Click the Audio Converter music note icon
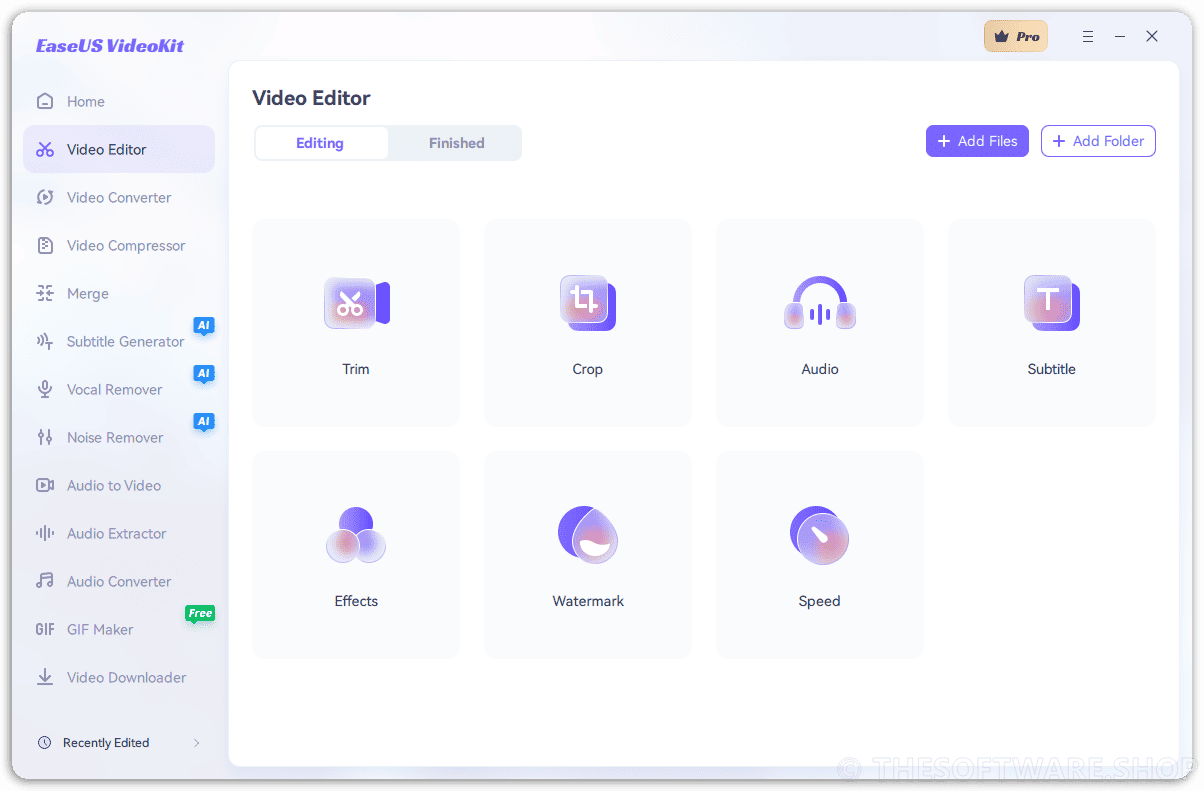Screen dimensions: 1204x791 45,581
